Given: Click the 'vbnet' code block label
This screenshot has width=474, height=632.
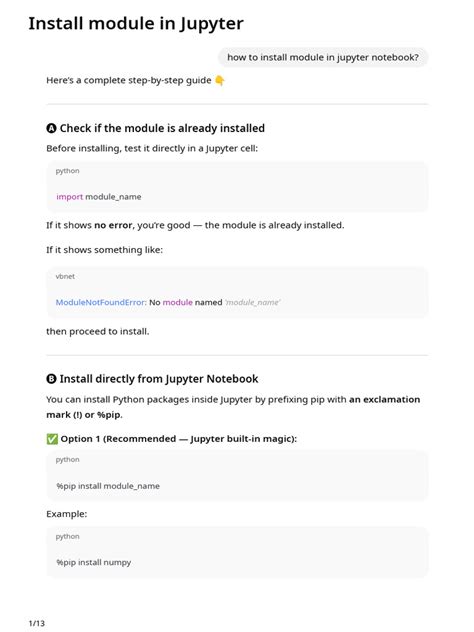Looking at the screenshot, I should pyautogui.click(x=65, y=276).
